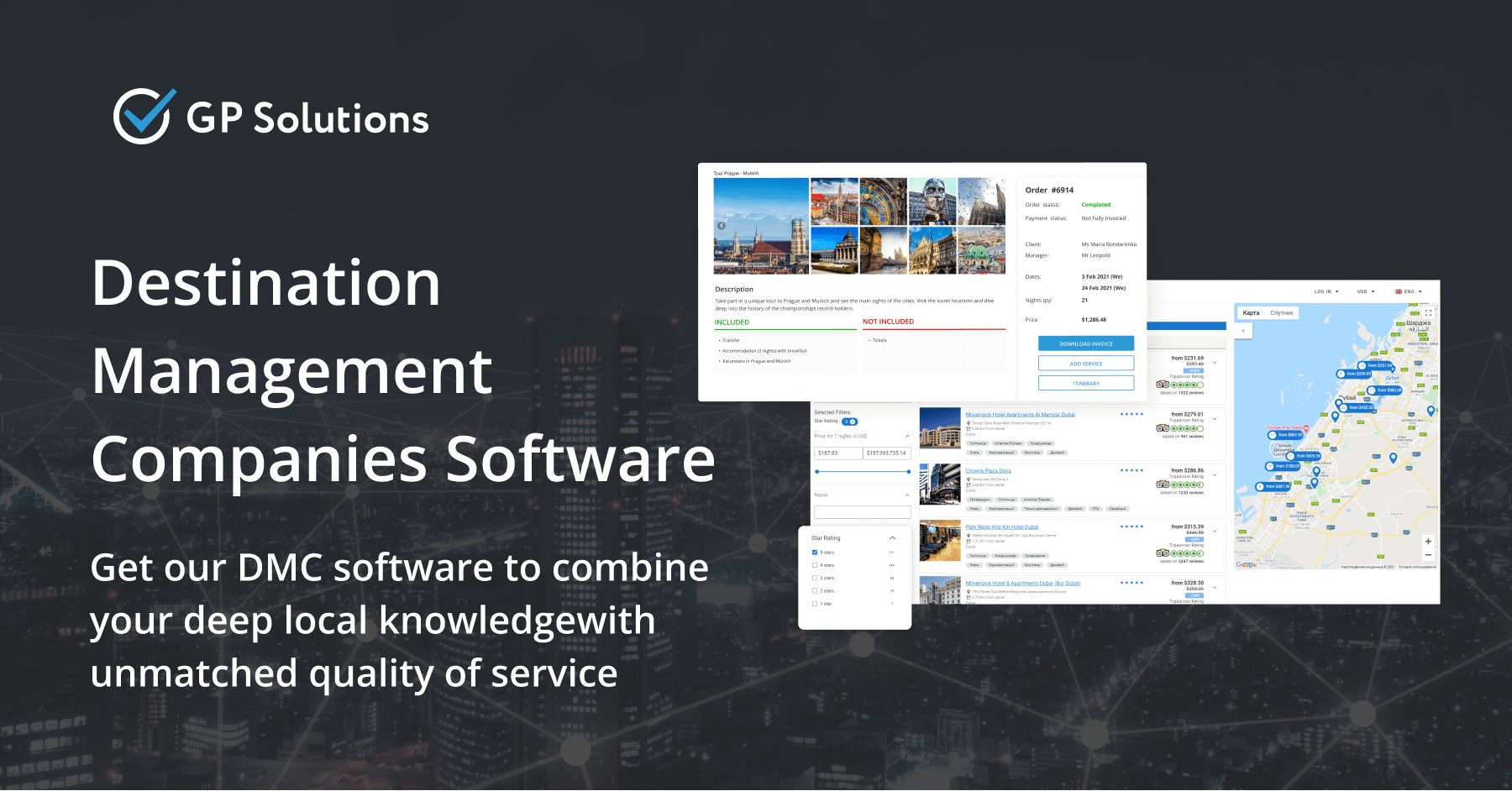Viewport: 1512px width, 791px height.
Task: Click the price range slider handle
Action: coord(817,471)
